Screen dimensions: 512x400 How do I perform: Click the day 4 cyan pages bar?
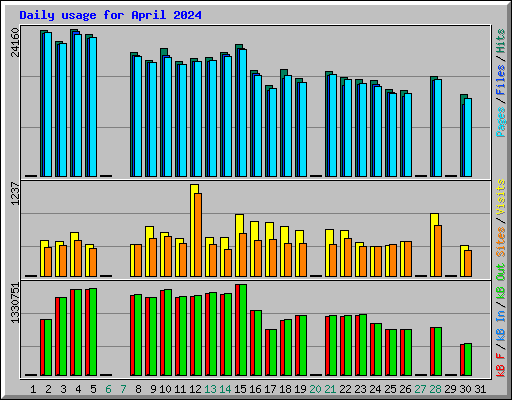[78, 105]
